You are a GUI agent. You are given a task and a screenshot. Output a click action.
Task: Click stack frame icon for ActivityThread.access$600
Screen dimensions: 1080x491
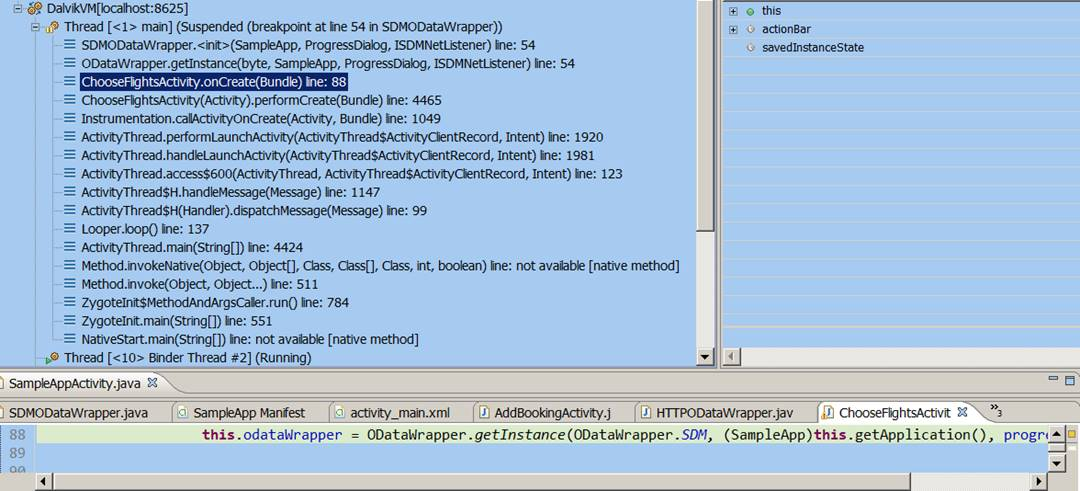70,174
